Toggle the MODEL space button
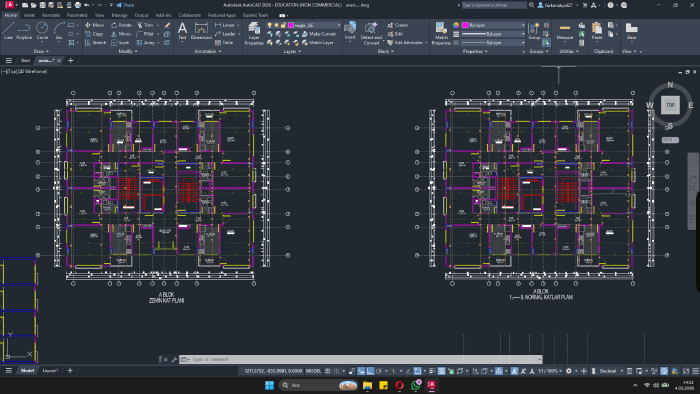Image resolution: width=700 pixels, height=394 pixels. pos(313,371)
